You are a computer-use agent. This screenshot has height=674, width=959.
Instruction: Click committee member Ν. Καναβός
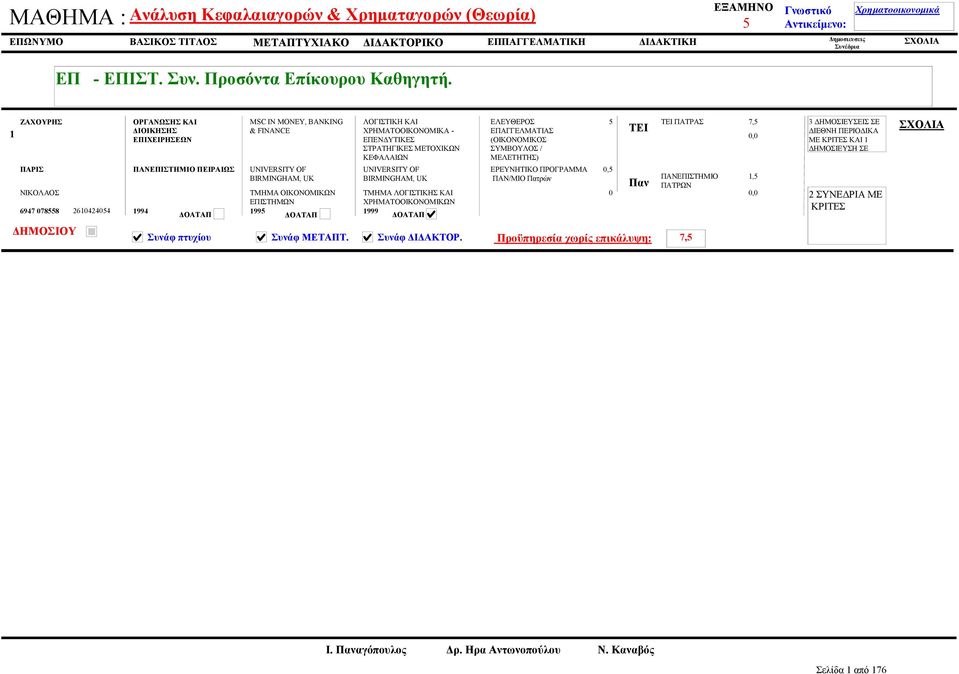point(626,650)
